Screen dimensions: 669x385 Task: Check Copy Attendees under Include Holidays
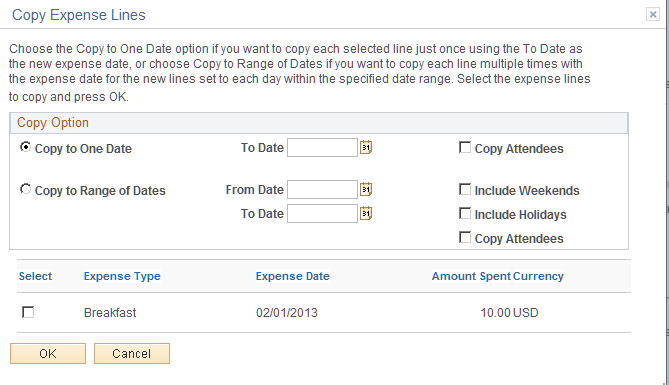[465, 237]
